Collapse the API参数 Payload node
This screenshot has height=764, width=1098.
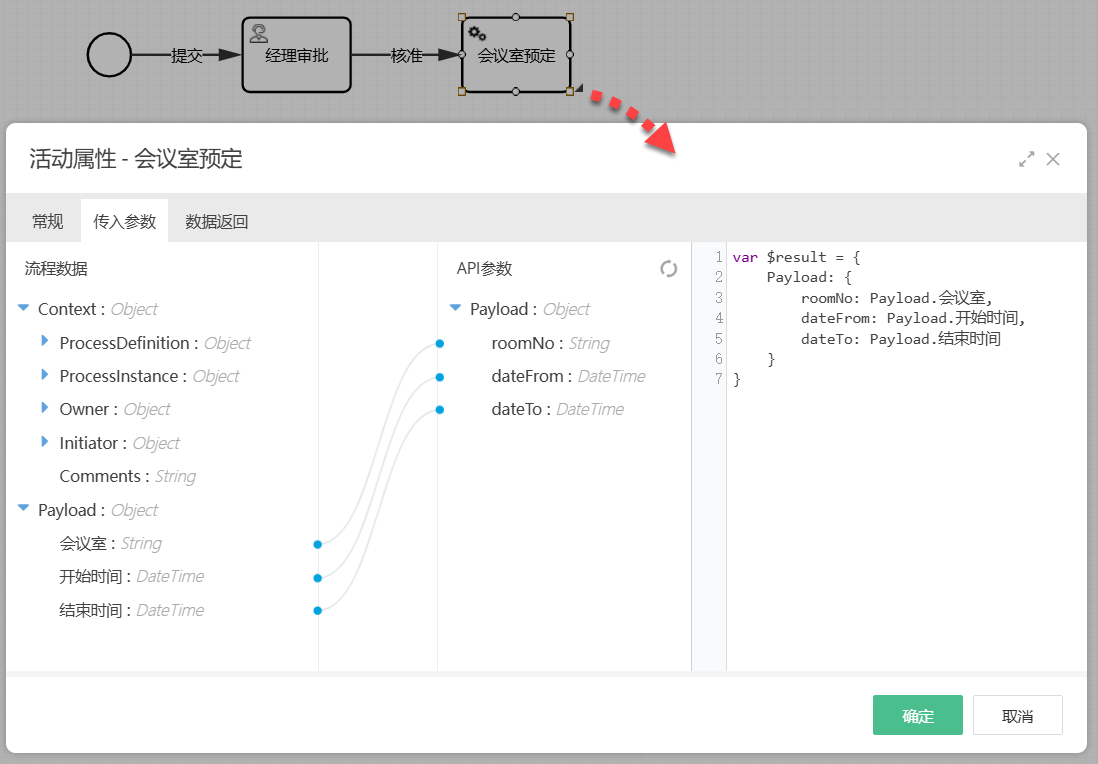coord(456,309)
